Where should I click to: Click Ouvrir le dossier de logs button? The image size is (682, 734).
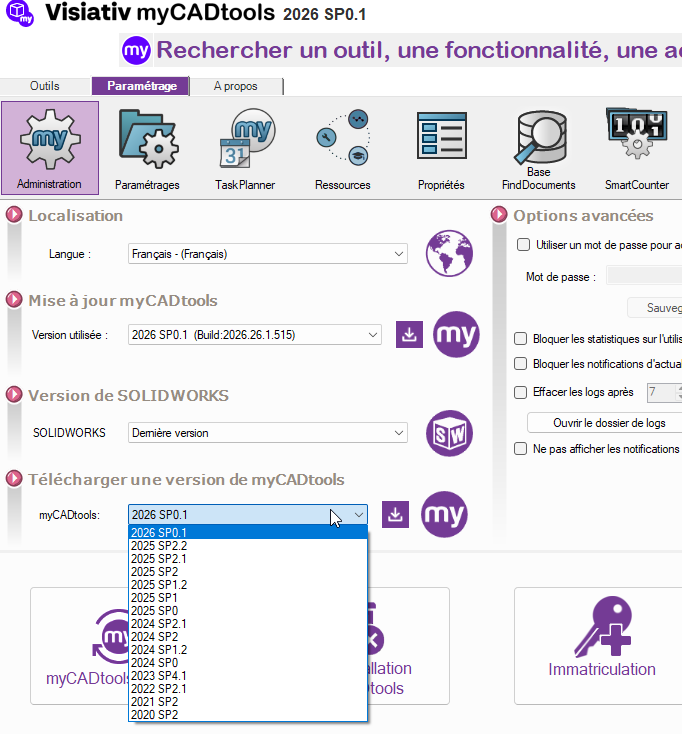tap(603, 422)
